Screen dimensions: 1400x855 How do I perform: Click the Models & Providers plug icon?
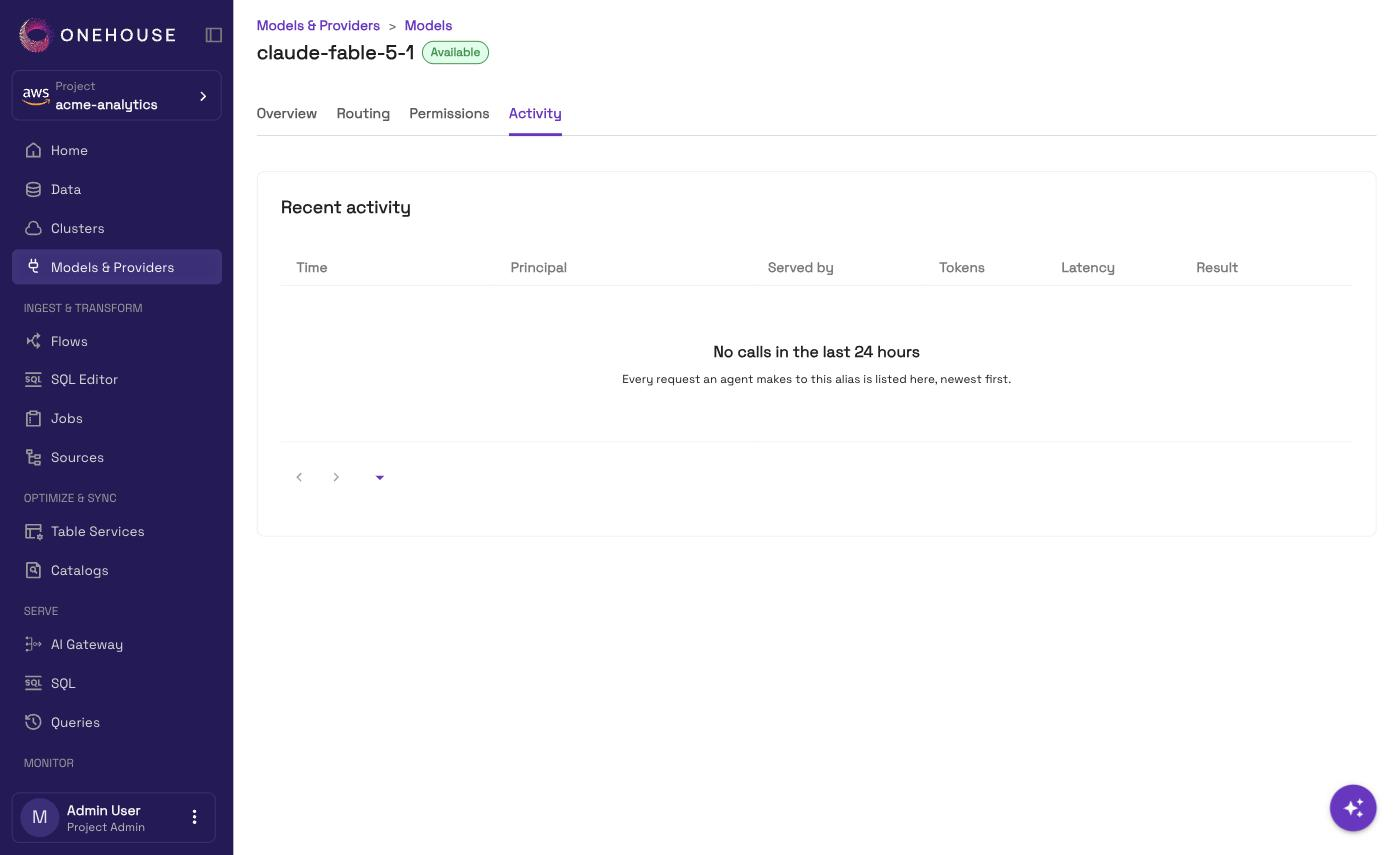tap(33, 267)
